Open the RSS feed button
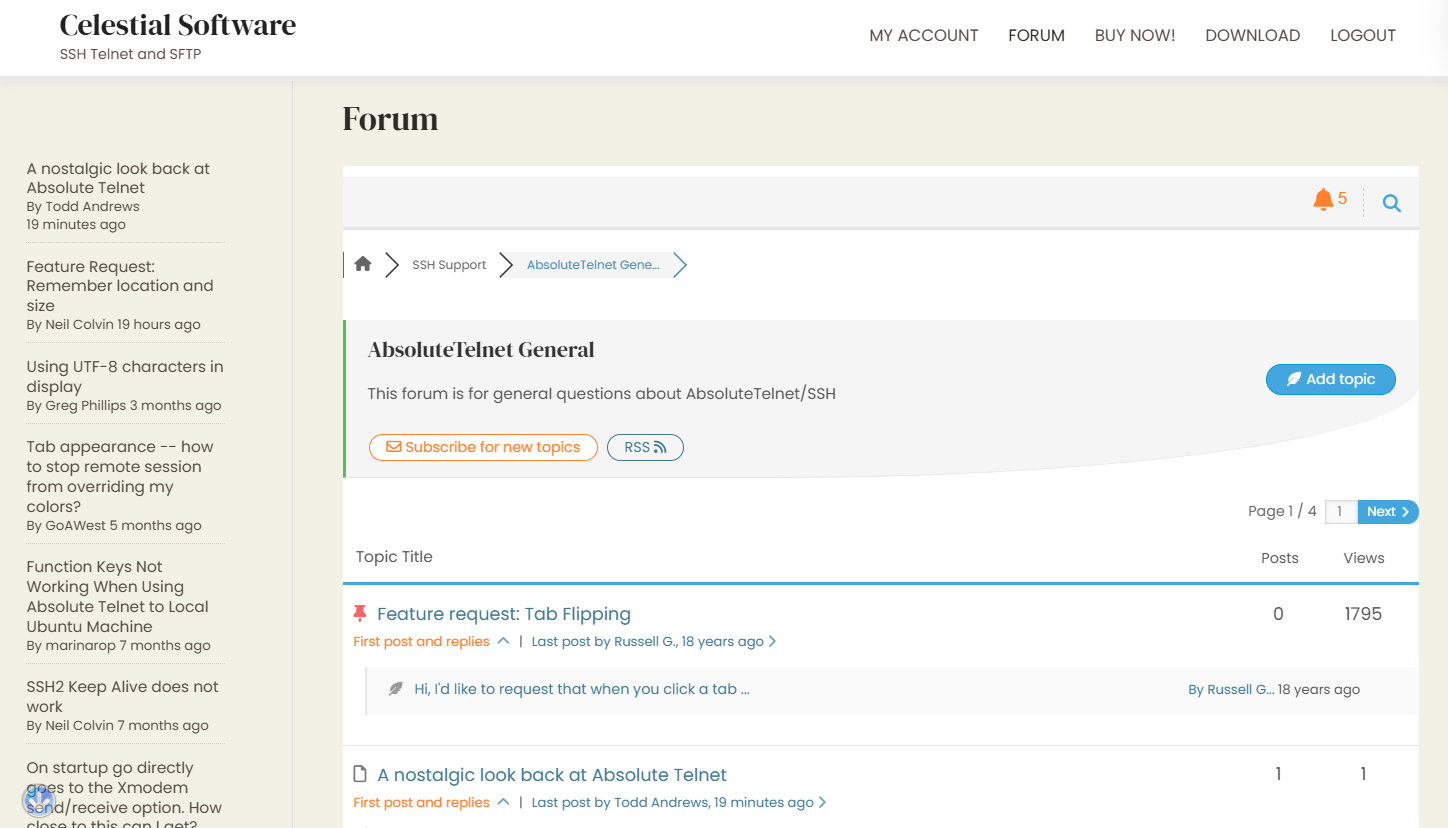Viewport: 1448px width, 828px height. [x=645, y=447]
